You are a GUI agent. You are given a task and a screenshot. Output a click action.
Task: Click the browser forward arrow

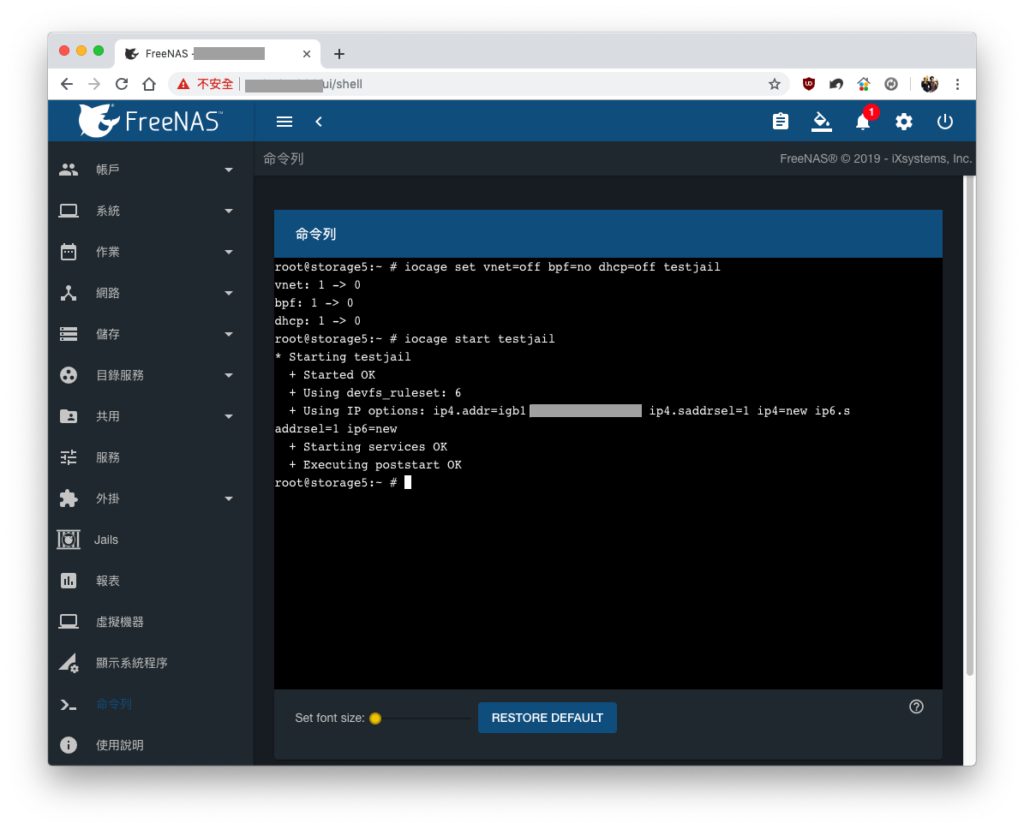pos(94,84)
